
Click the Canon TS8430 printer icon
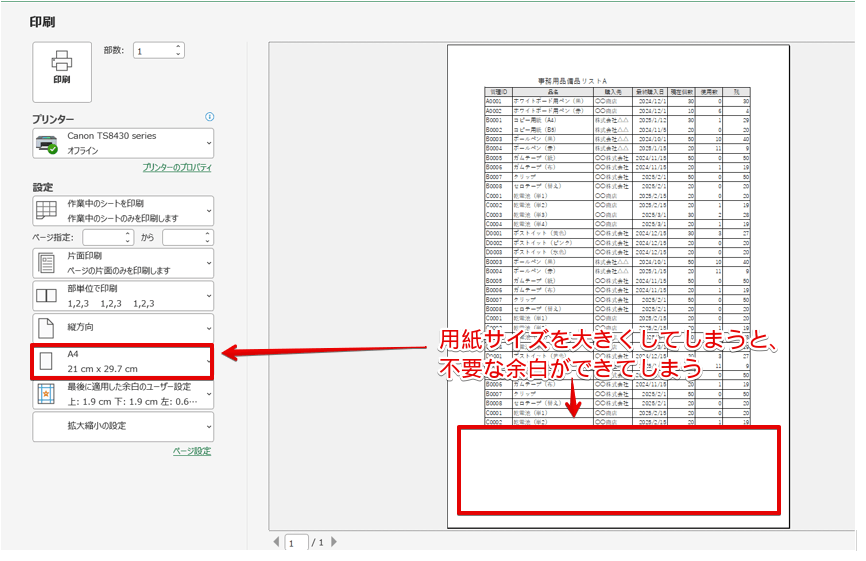point(46,143)
